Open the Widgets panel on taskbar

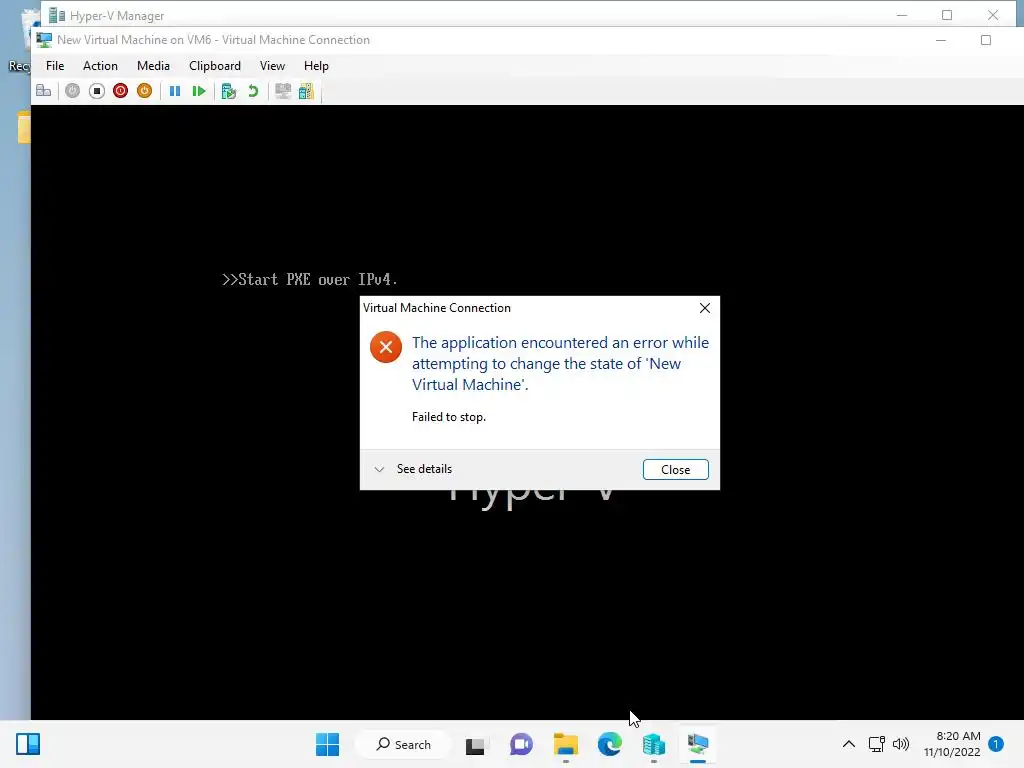point(28,744)
